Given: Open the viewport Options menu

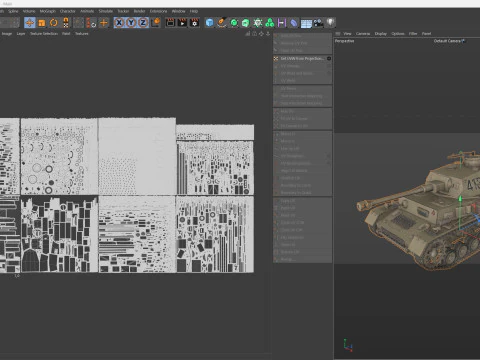Looking at the screenshot, I should (x=398, y=34).
